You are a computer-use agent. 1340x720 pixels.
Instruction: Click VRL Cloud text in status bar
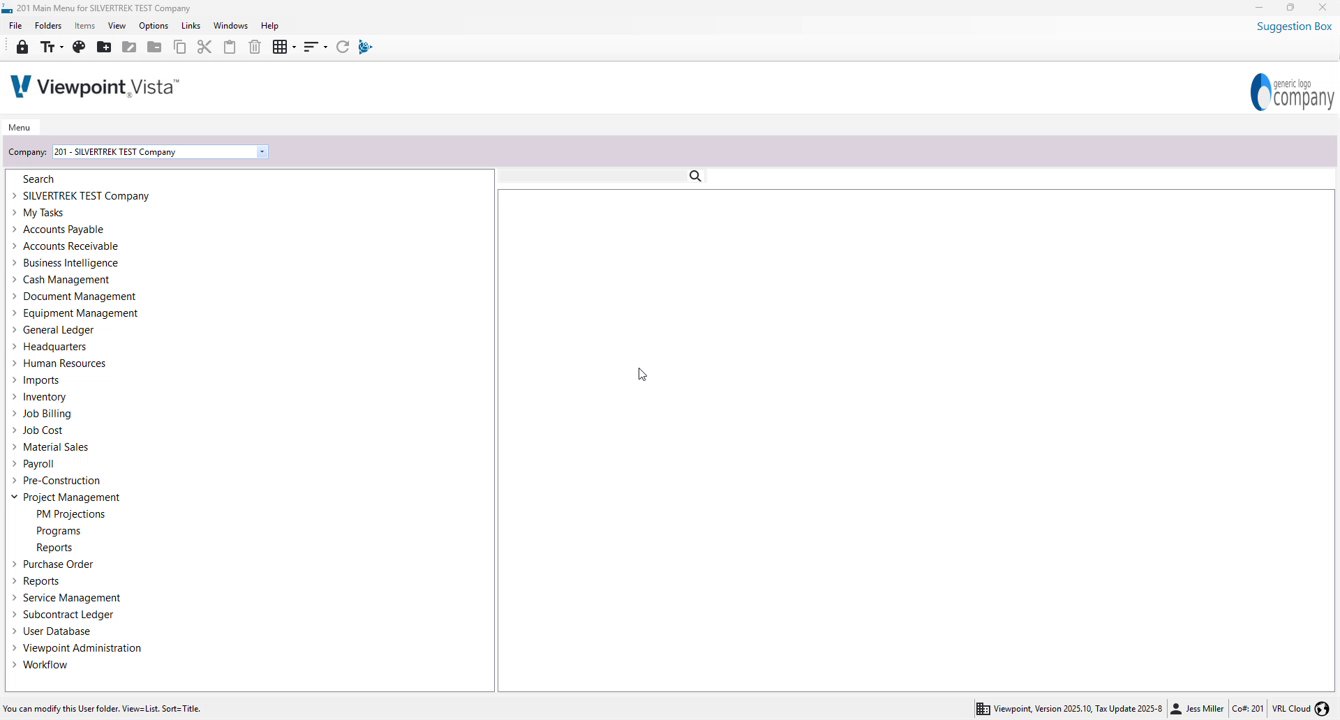[1291, 709]
